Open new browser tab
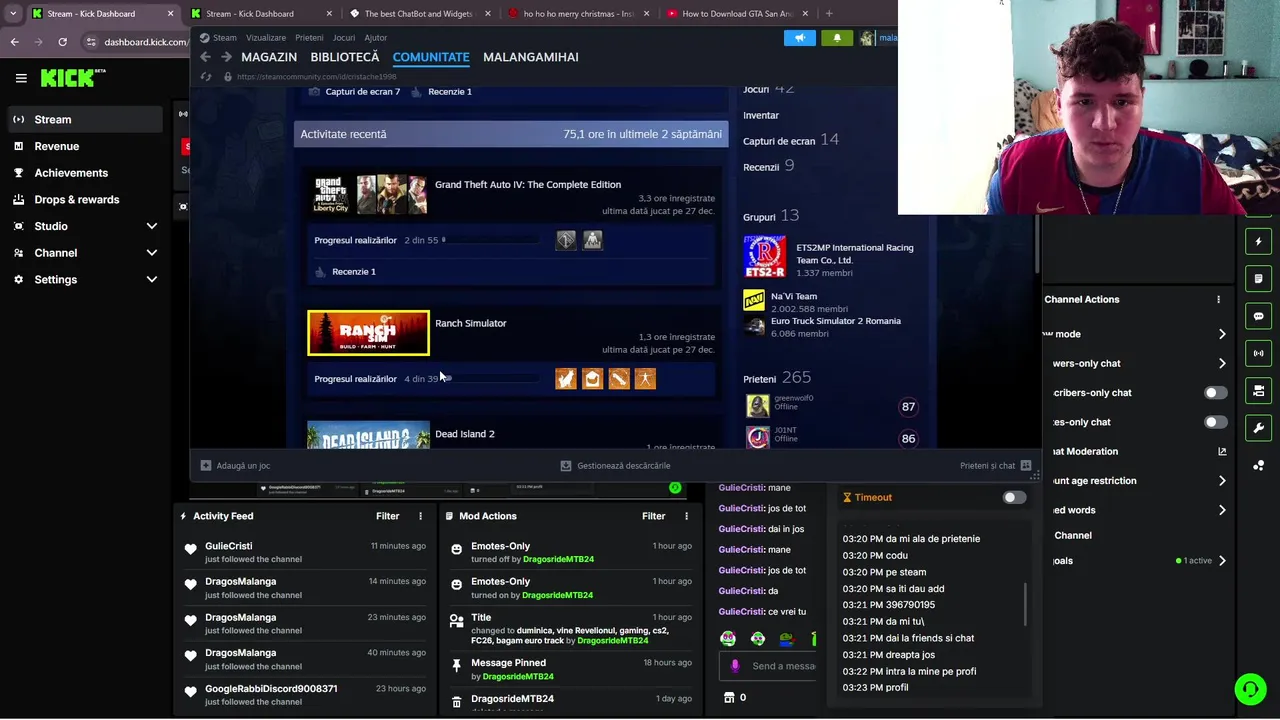1280x720 pixels. [x=829, y=14]
